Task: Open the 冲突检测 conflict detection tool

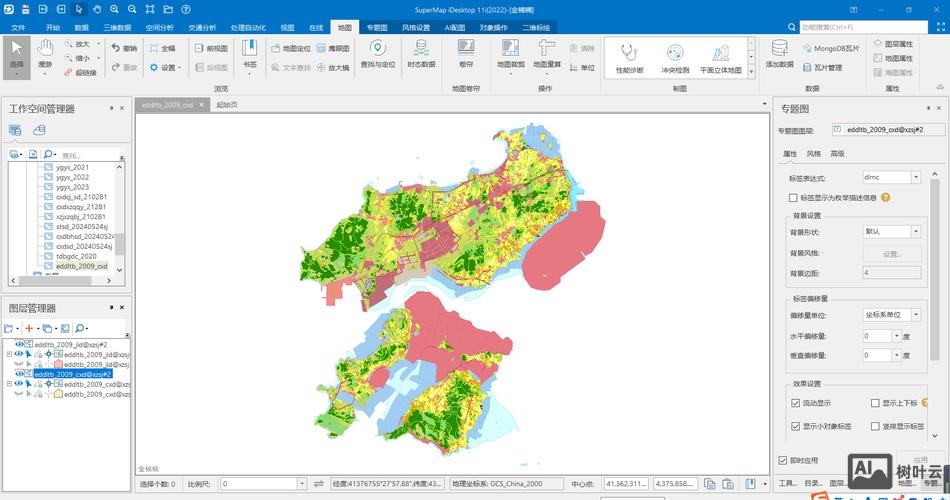Action: coord(674,56)
